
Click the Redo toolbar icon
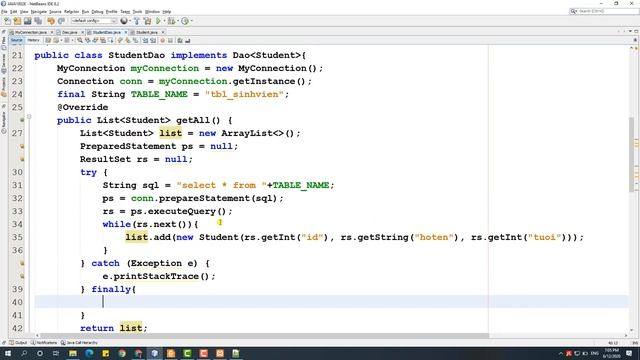coord(61,21)
